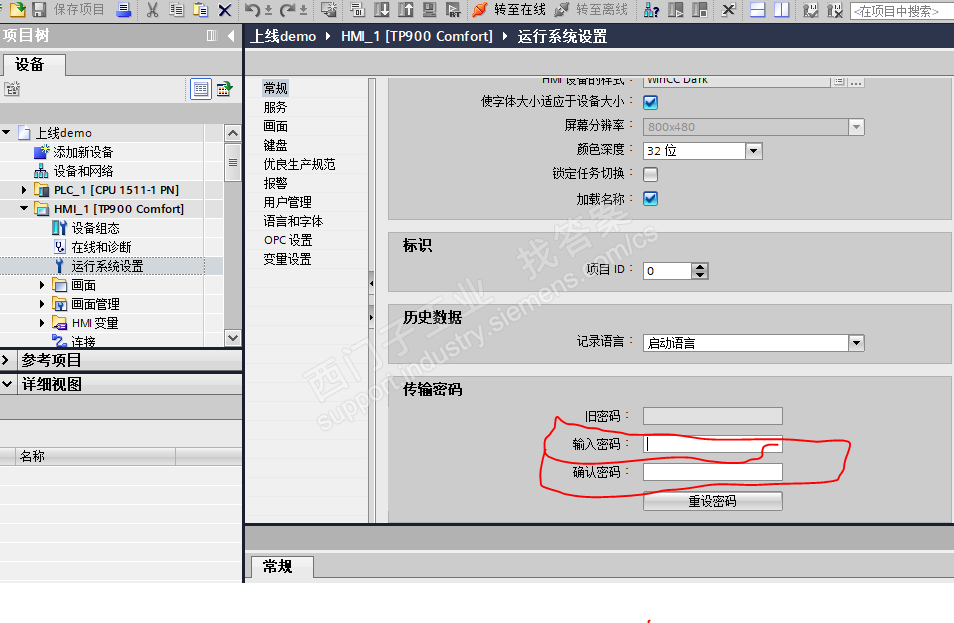Select 用户管理 in settings navigation

tap(287, 202)
